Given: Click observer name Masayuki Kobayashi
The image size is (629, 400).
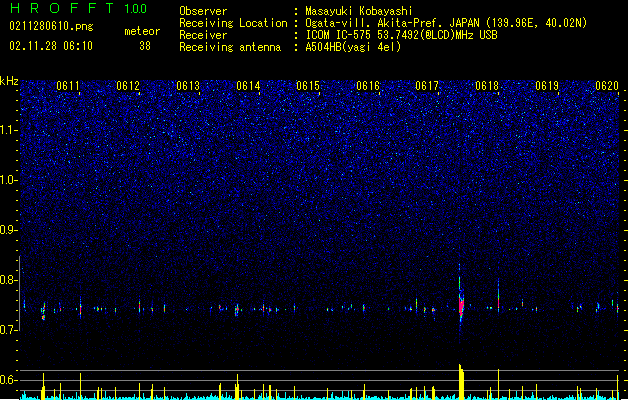Looking at the screenshot, I should (359, 11).
